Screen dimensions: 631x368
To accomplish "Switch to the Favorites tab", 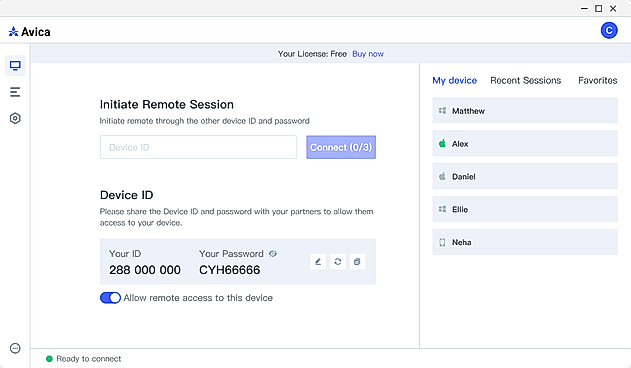I will (x=598, y=81).
